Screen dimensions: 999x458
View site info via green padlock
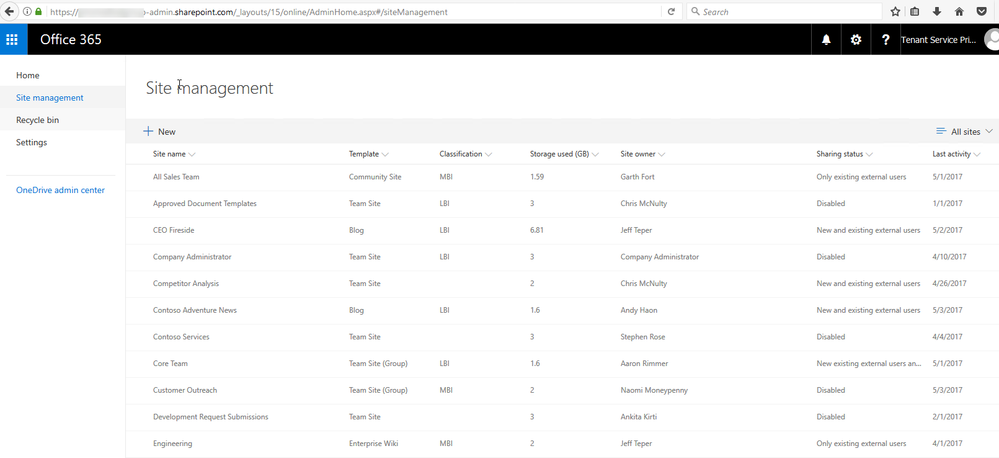click(x=38, y=11)
